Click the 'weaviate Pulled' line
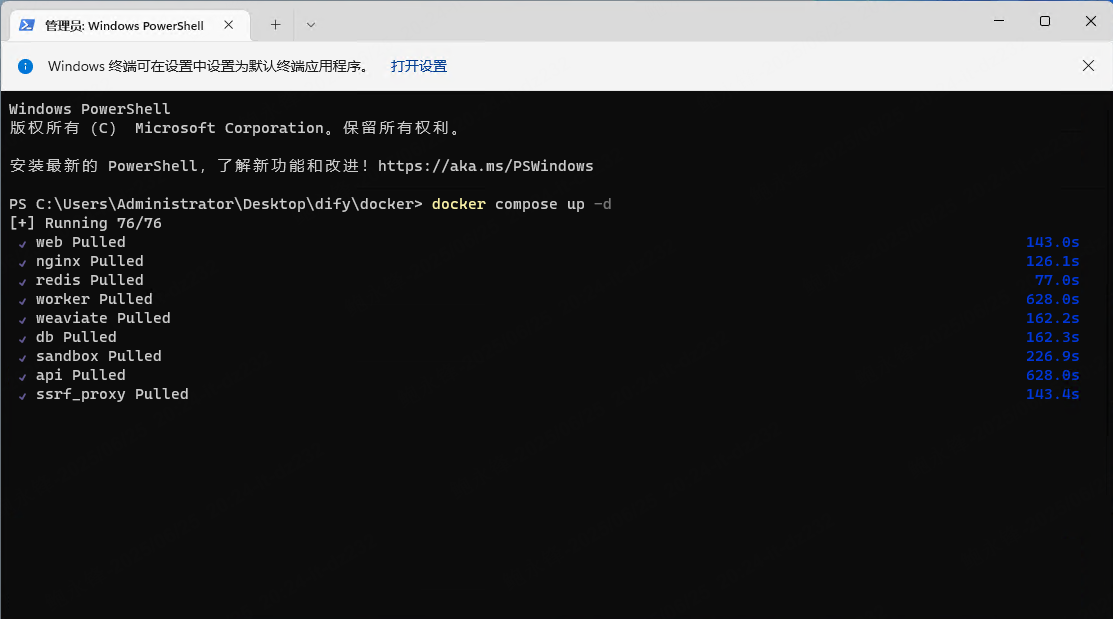 point(103,318)
